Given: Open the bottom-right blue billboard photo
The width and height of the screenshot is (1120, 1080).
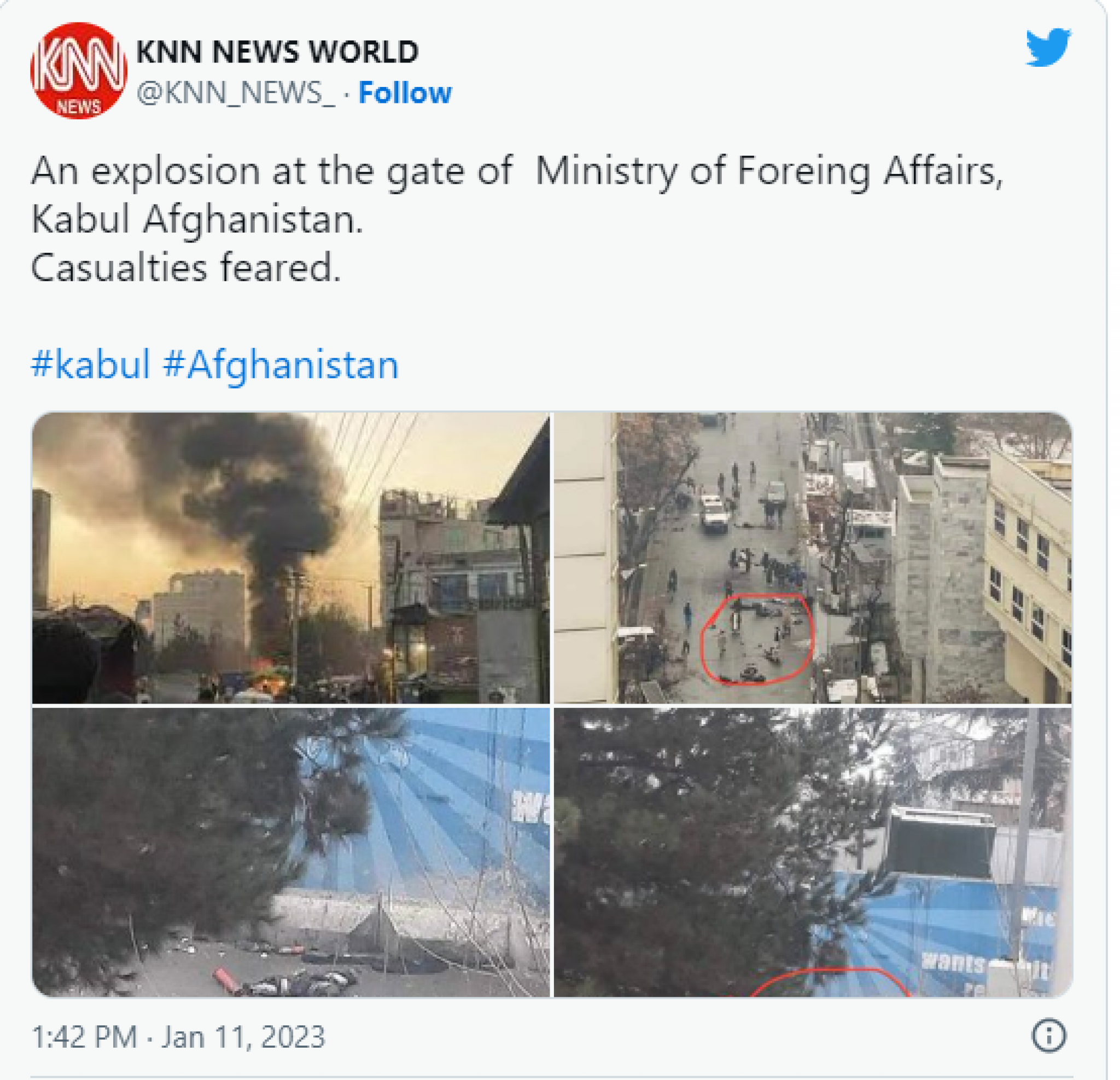Looking at the screenshot, I should tap(813, 852).
